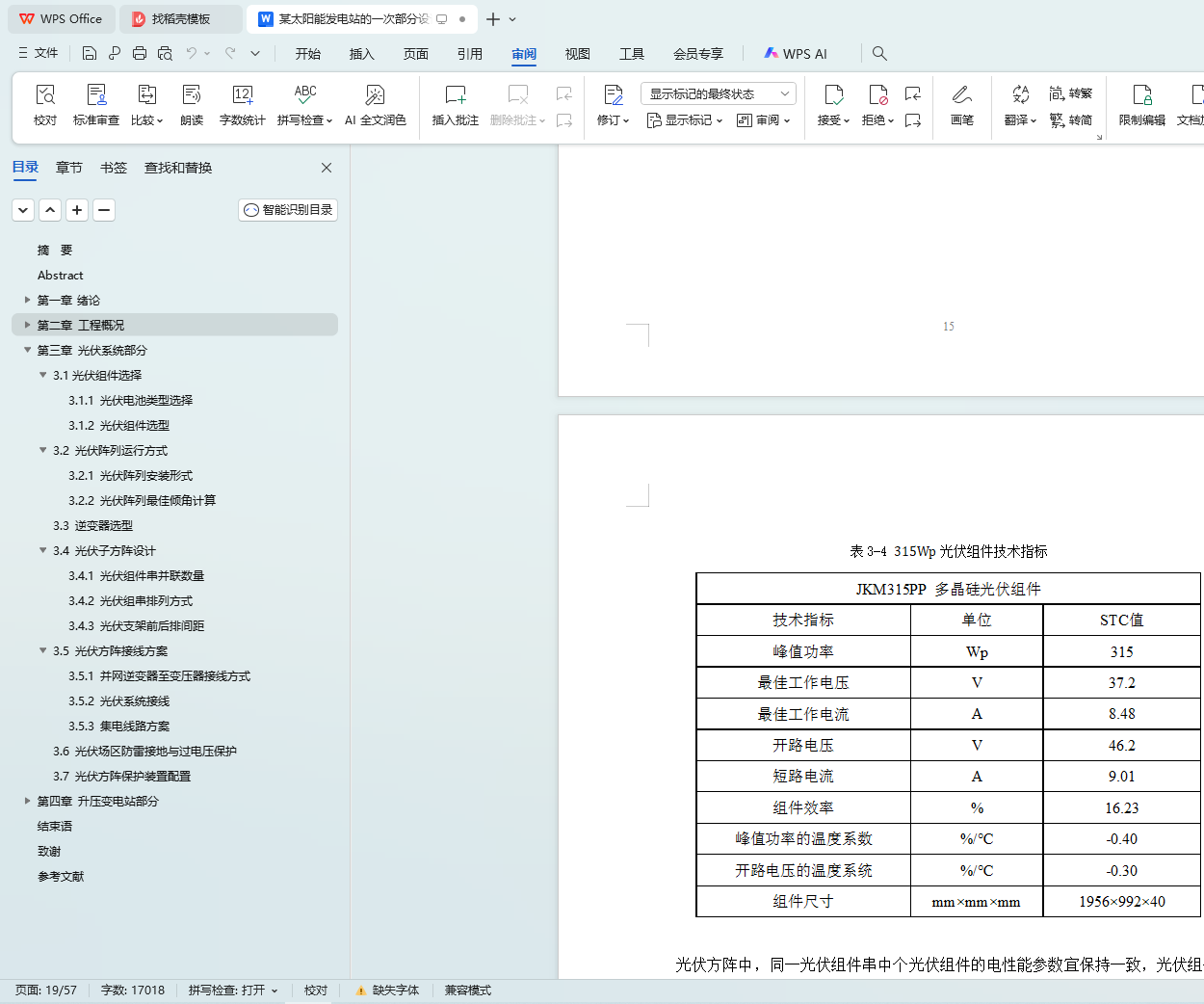Click the plus button to add outline level

coord(77,209)
